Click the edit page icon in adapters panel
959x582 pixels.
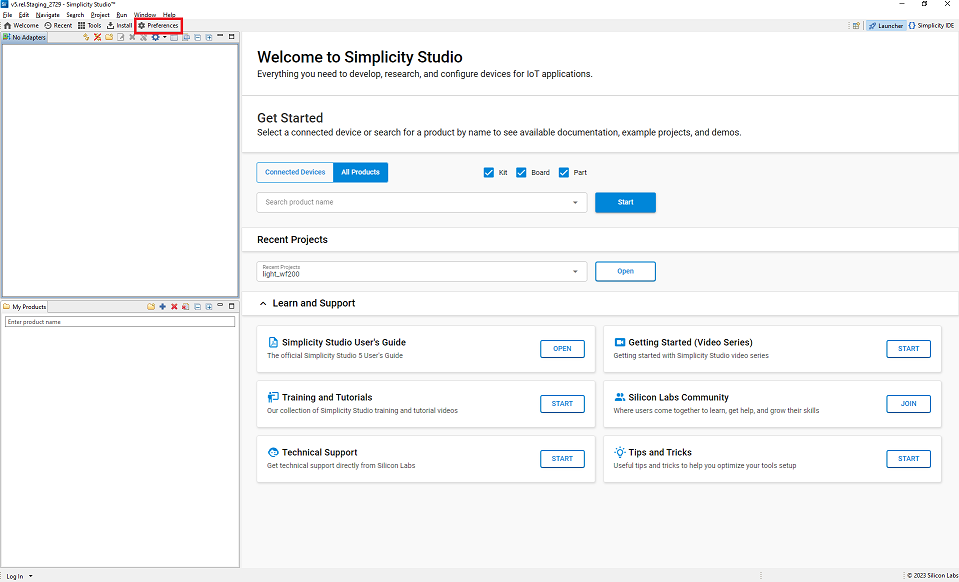[120, 37]
